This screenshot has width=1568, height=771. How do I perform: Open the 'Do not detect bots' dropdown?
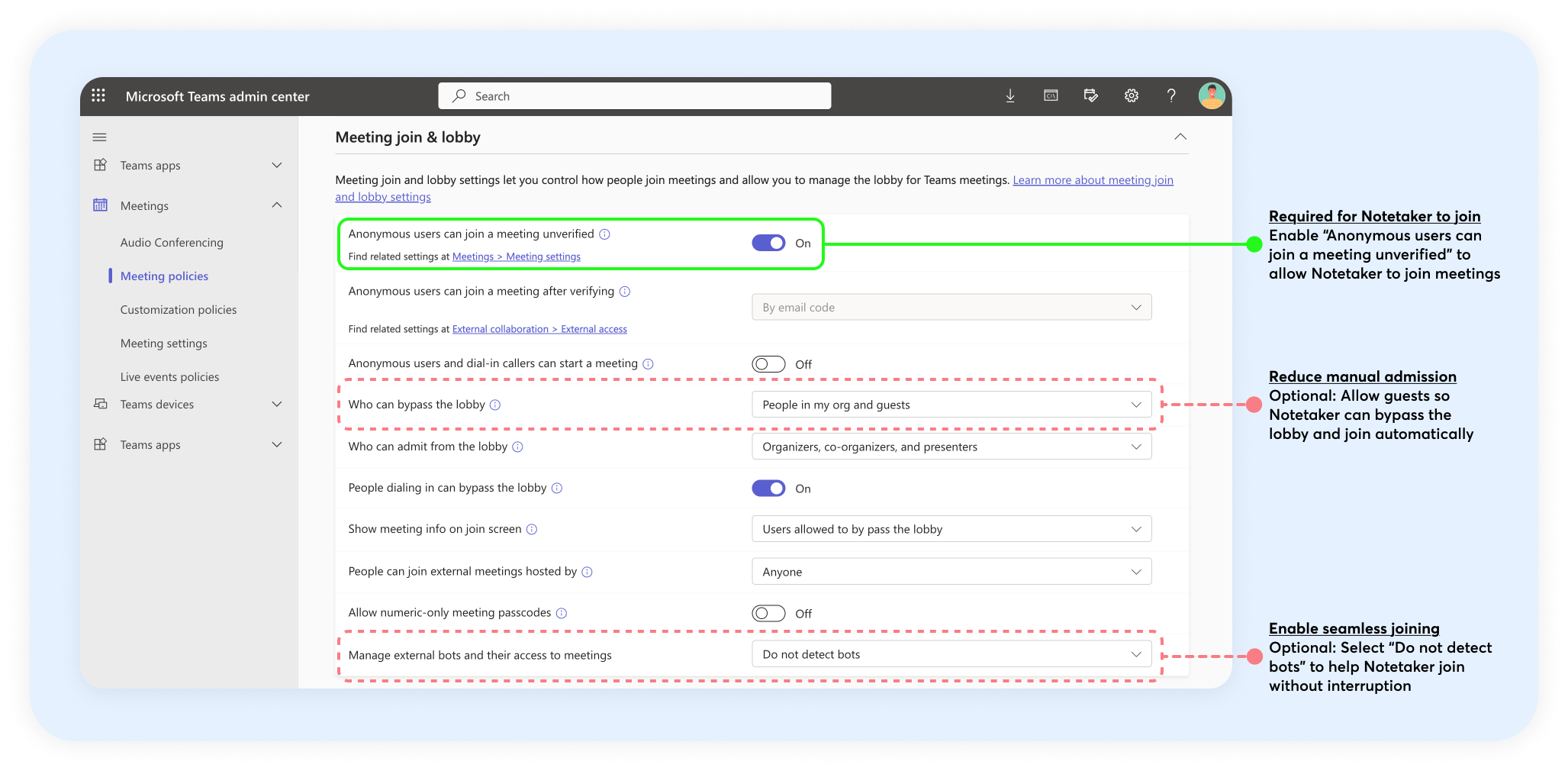coord(951,654)
